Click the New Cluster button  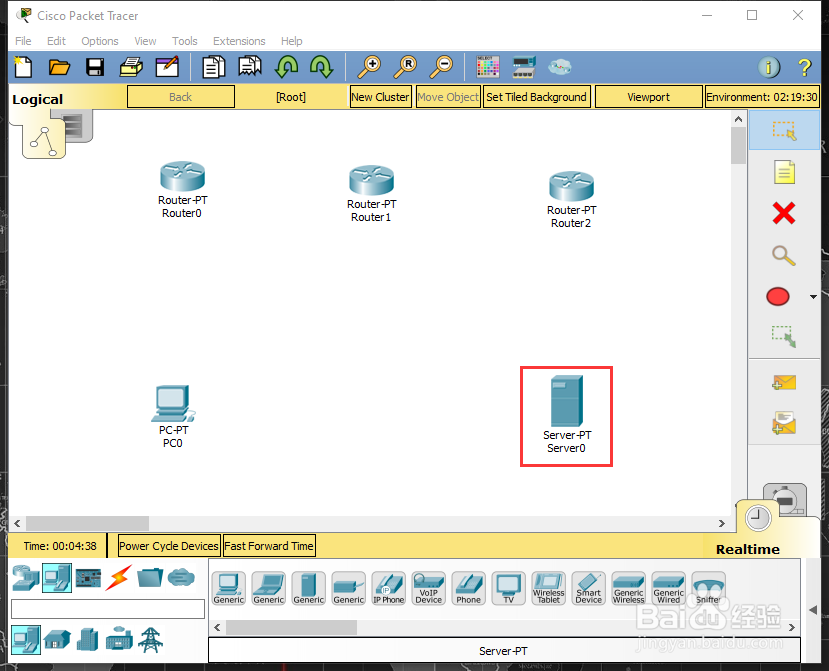[x=380, y=97]
